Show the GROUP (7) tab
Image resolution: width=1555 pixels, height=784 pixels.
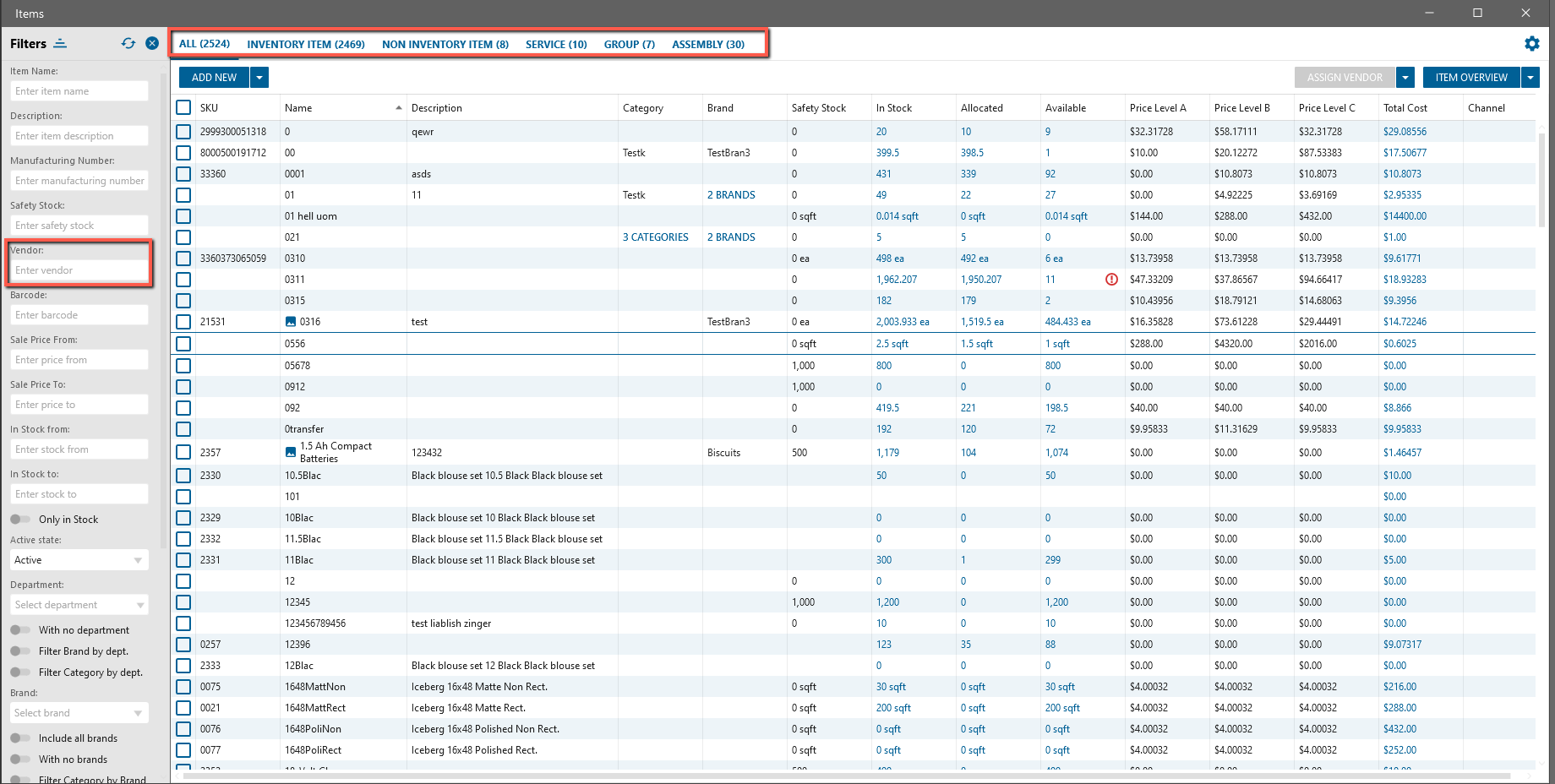coord(630,44)
